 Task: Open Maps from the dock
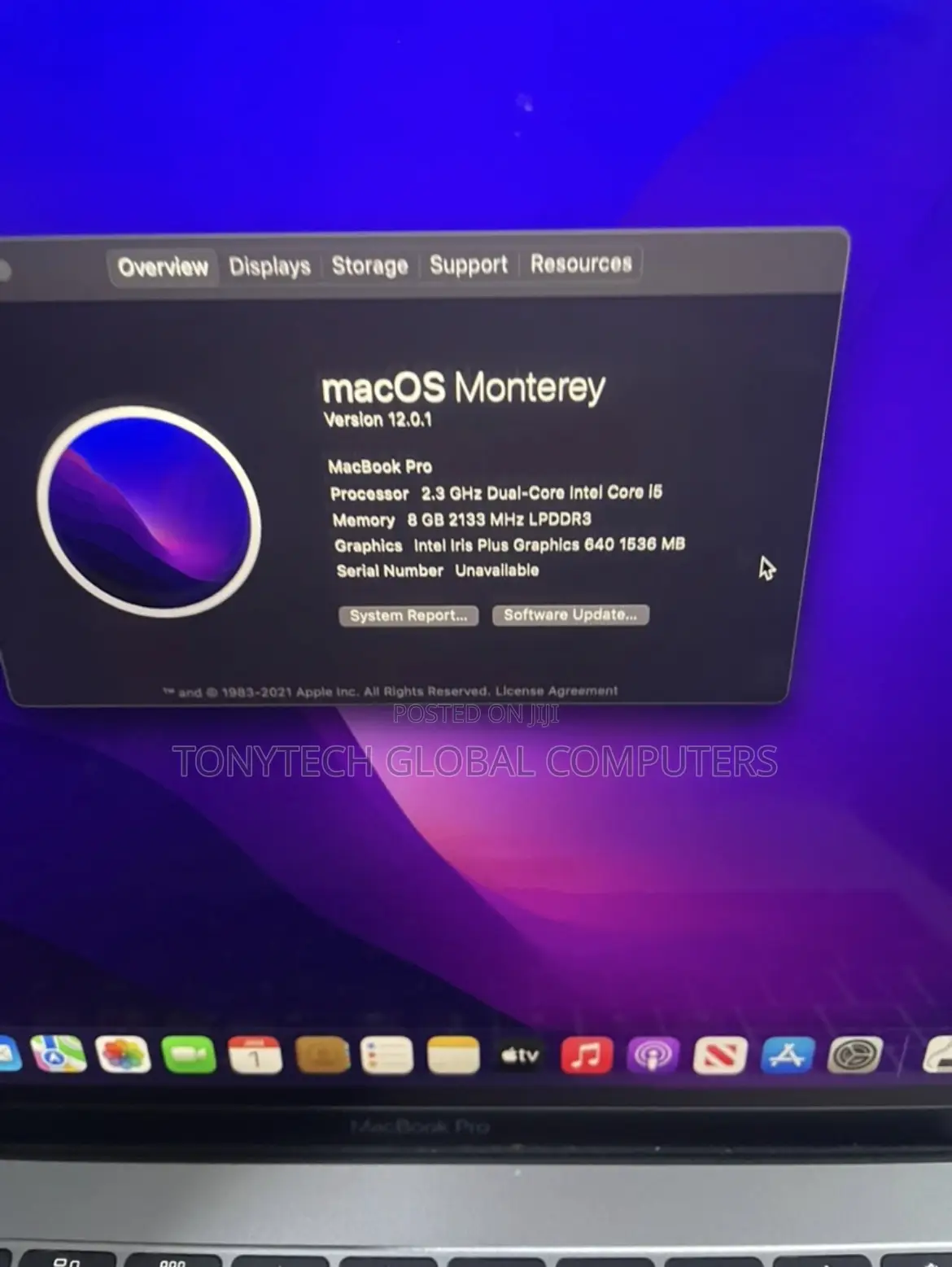click(x=59, y=1055)
